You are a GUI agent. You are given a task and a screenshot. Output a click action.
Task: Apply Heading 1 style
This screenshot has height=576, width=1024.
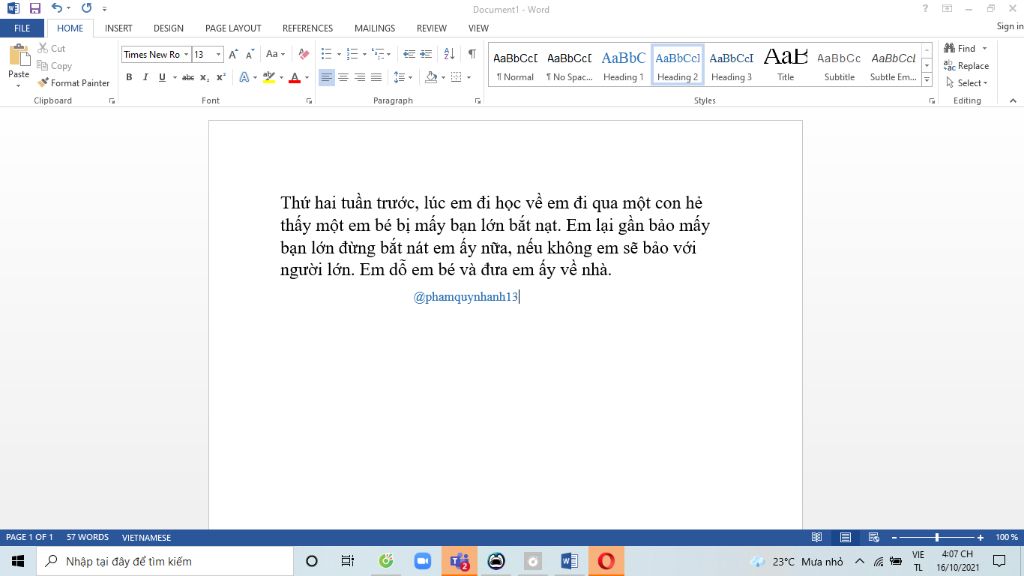[x=623, y=65]
